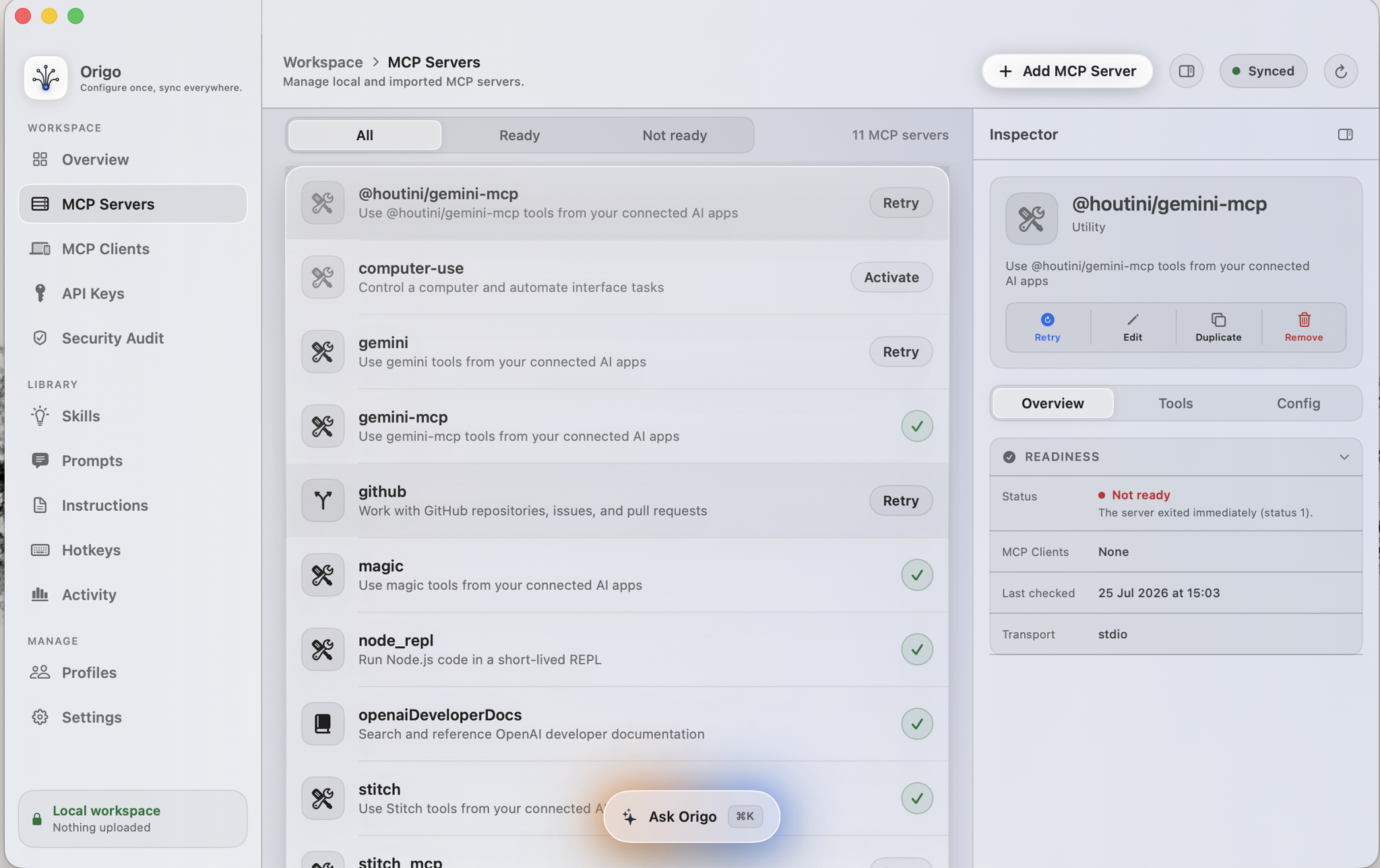
Task: Click the '11 MCP servers' count text
Action: pyautogui.click(x=900, y=135)
